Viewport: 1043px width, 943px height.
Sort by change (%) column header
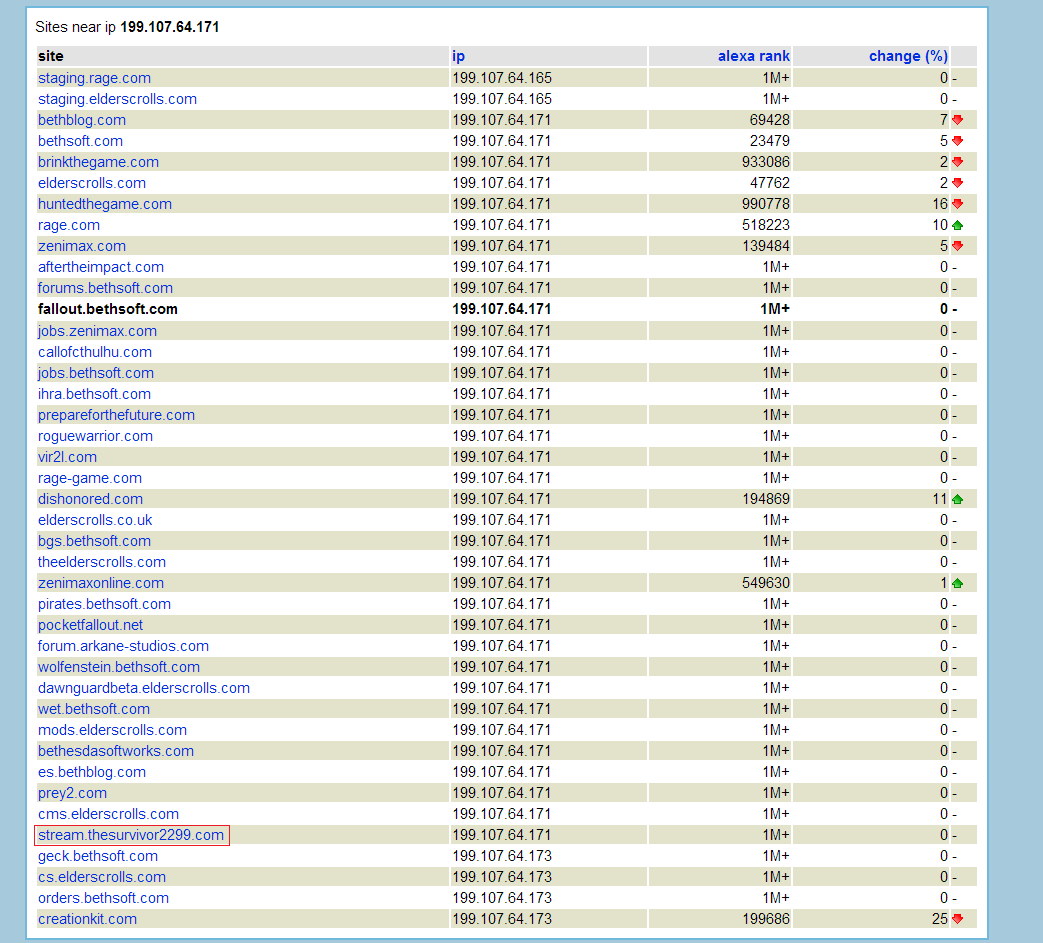(x=908, y=56)
